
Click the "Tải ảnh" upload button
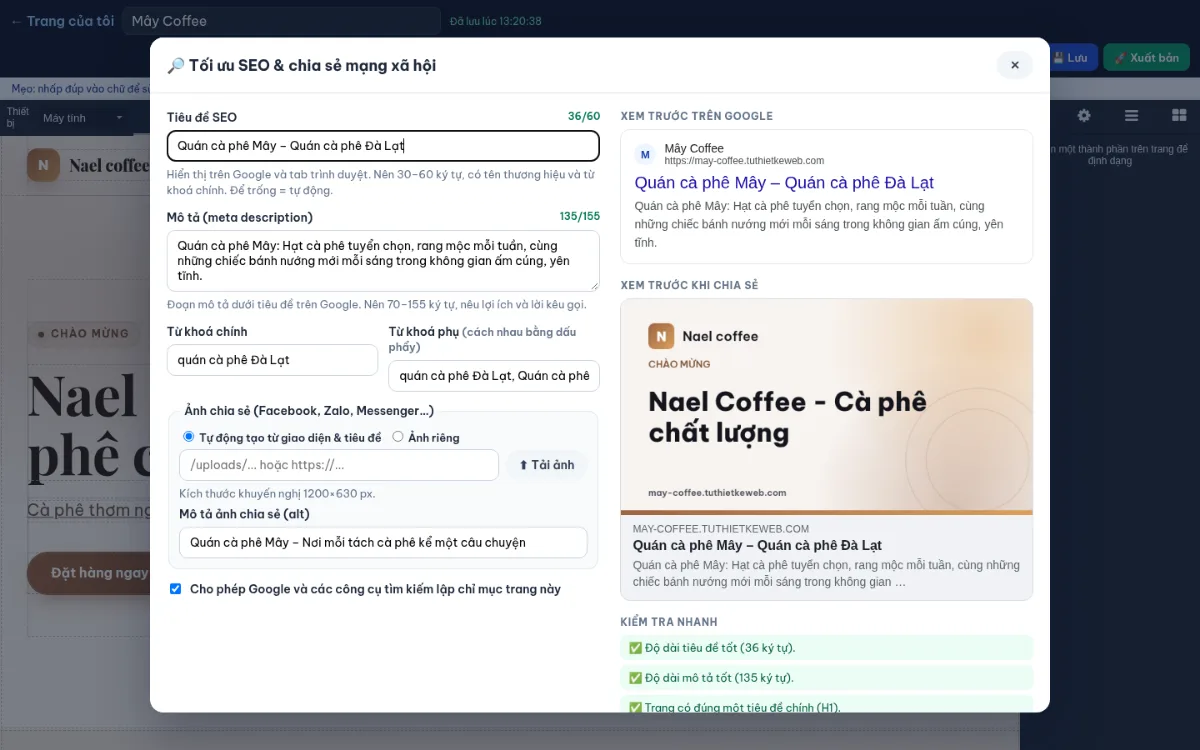(x=547, y=465)
